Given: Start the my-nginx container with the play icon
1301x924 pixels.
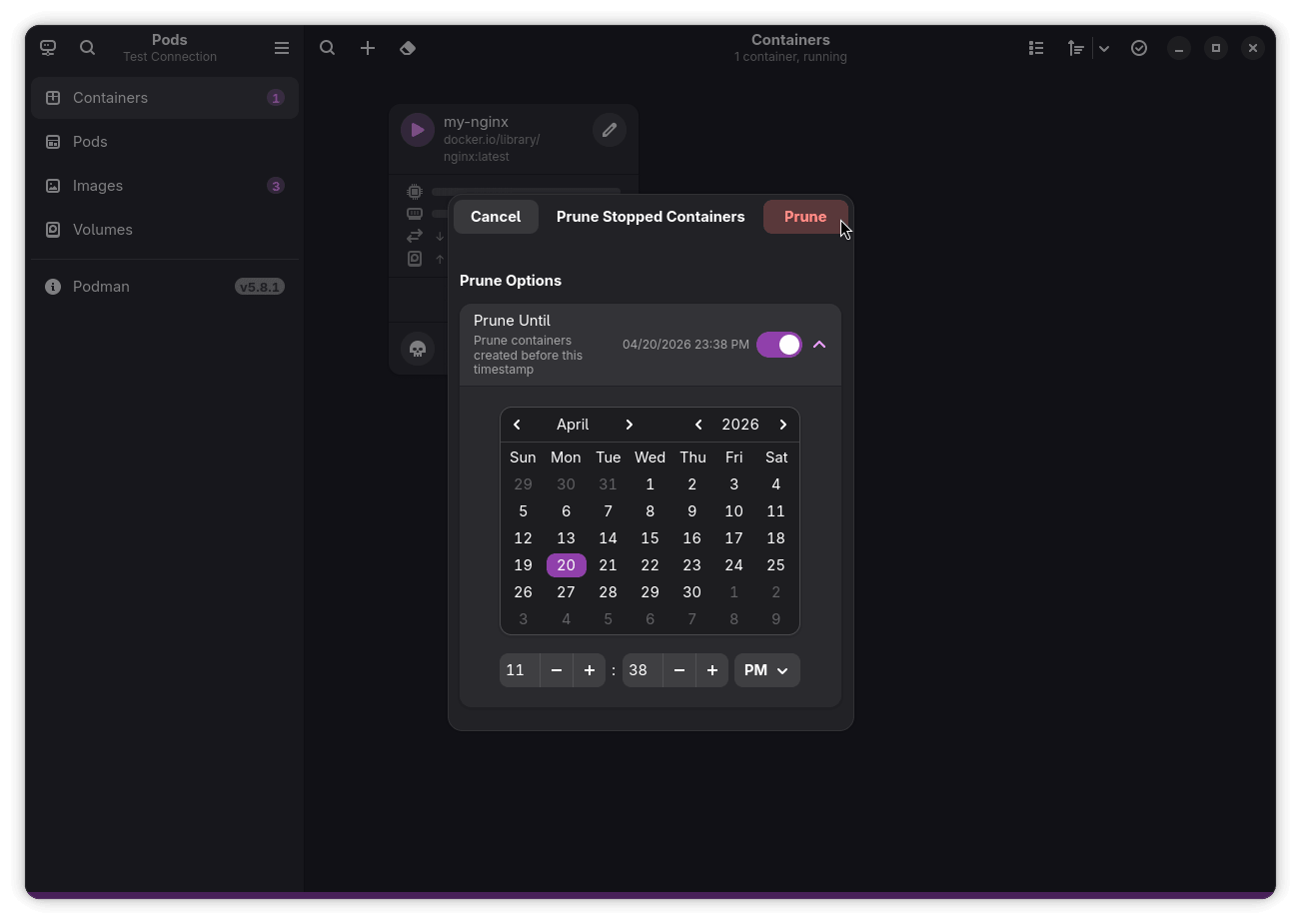Looking at the screenshot, I should click(417, 129).
